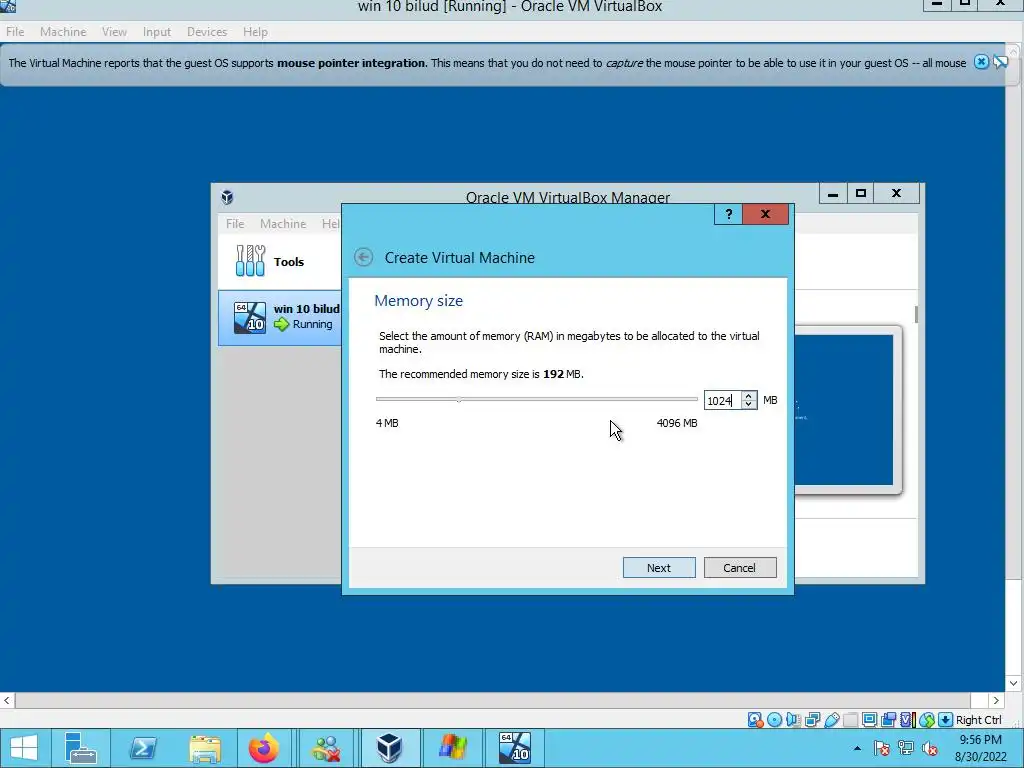Click Next in Create Virtual Machine wizard

coord(659,568)
